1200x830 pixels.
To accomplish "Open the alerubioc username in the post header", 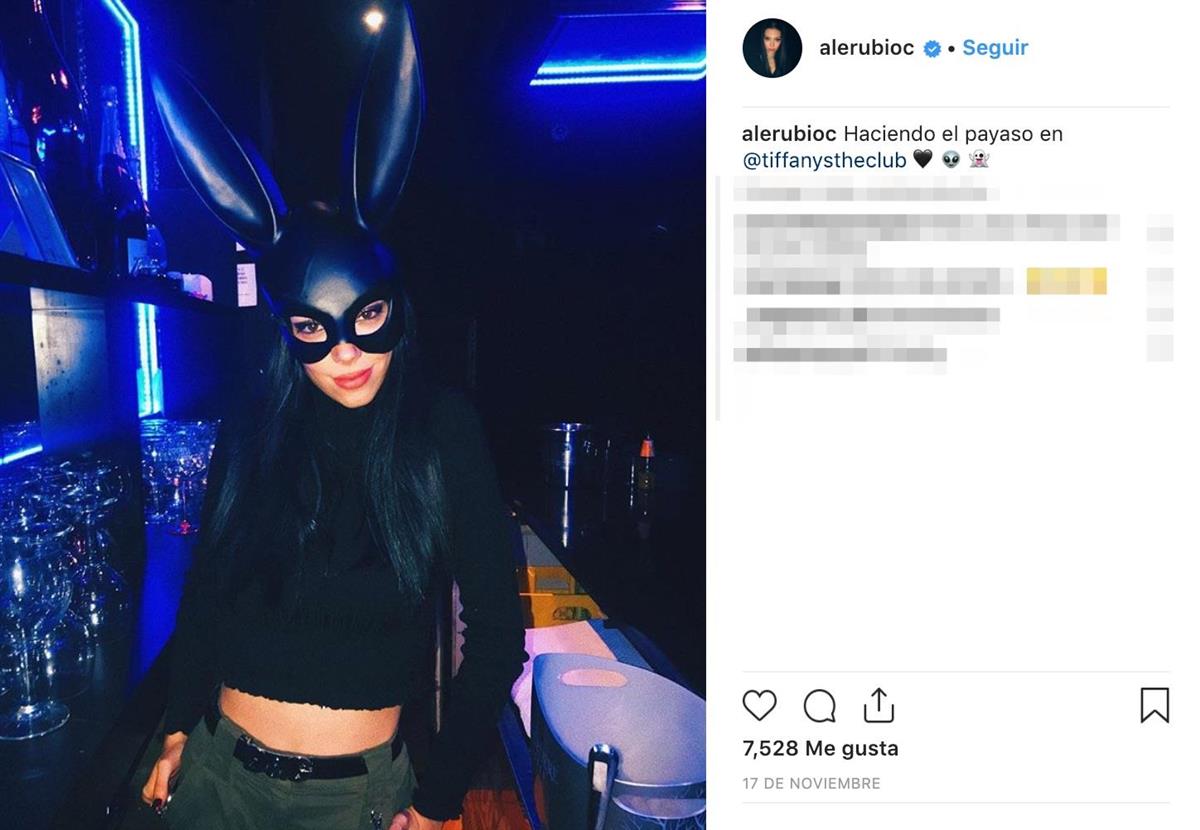I will tap(866, 48).
